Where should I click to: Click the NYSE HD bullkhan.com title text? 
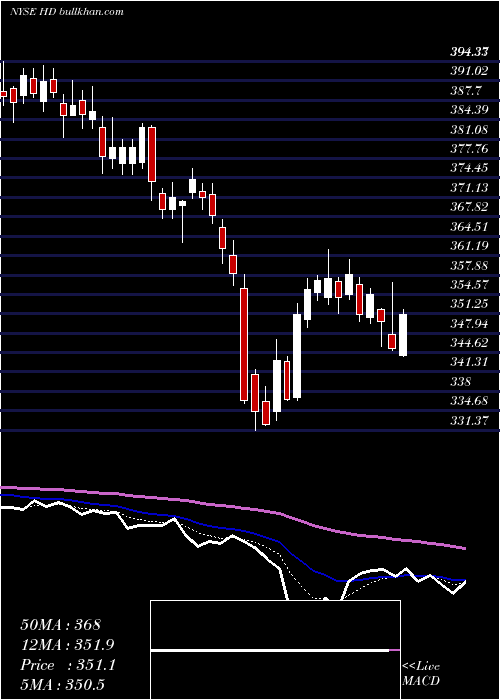pyautogui.click(x=67, y=12)
